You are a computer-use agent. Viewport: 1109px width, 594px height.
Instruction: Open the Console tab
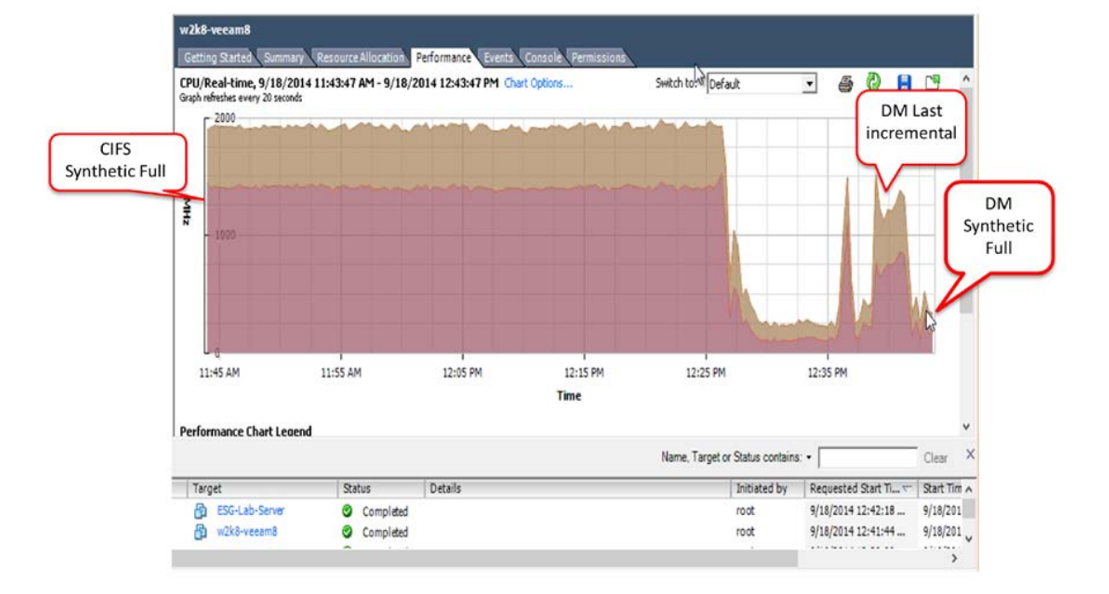(x=542, y=57)
